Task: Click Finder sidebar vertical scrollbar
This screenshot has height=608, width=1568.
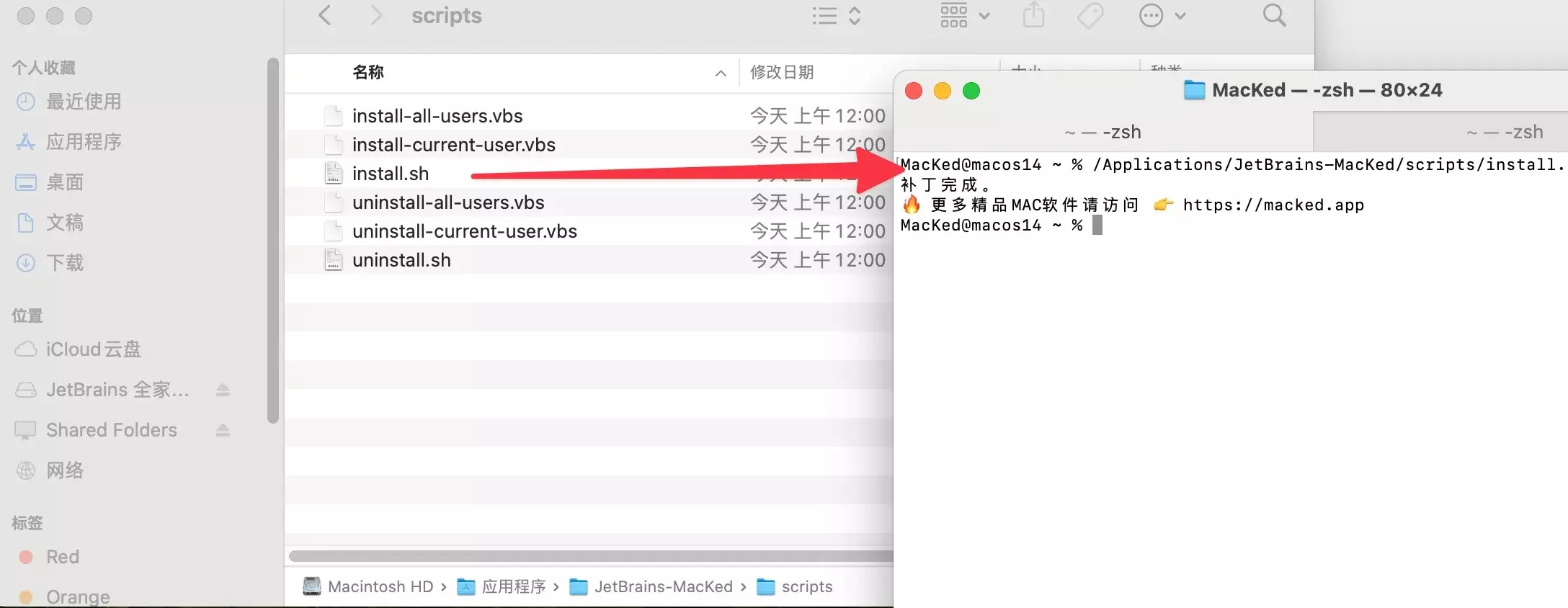Action: pyautogui.click(x=272, y=241)
